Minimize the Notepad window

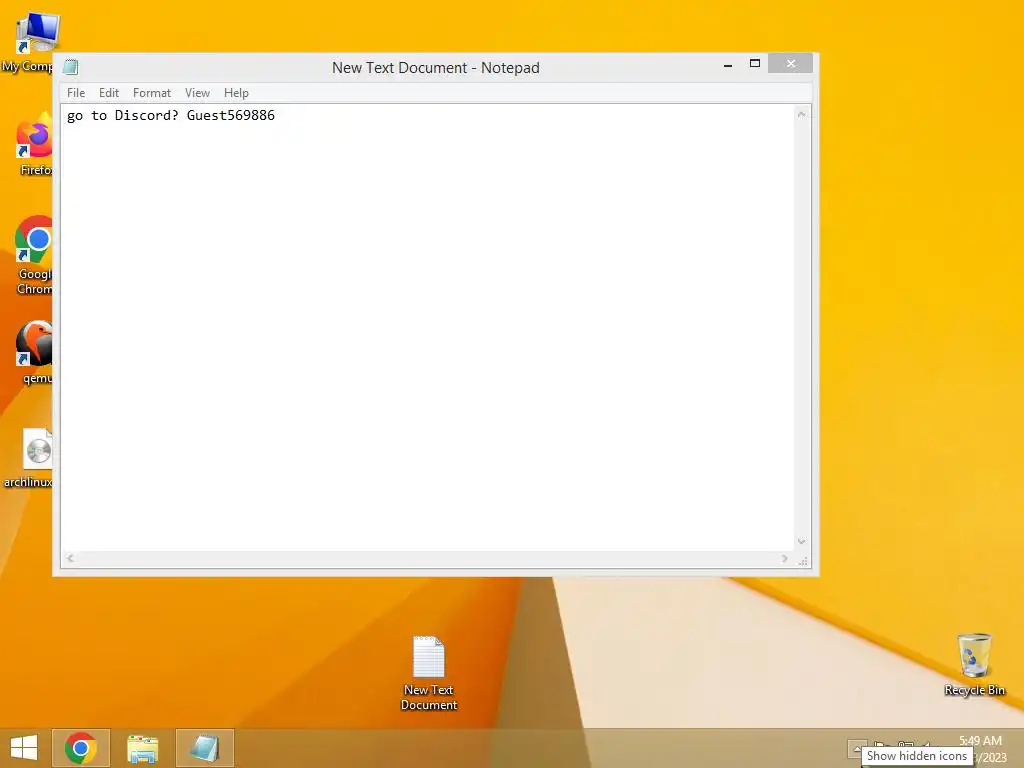[728, 64]
